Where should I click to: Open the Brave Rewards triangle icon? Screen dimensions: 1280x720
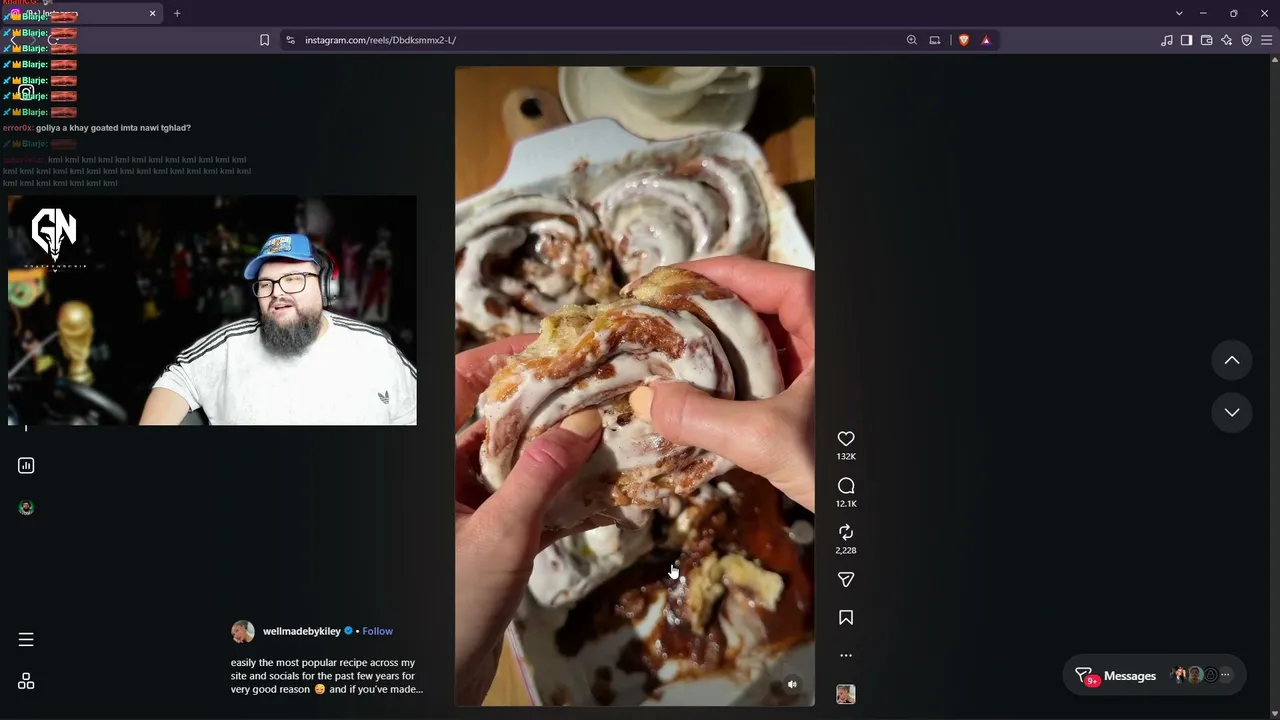point(986,40)
